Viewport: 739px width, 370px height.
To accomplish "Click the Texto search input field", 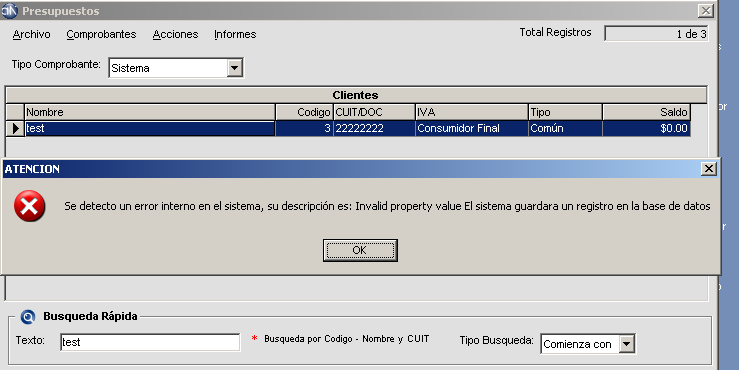I will click(150, 342).
